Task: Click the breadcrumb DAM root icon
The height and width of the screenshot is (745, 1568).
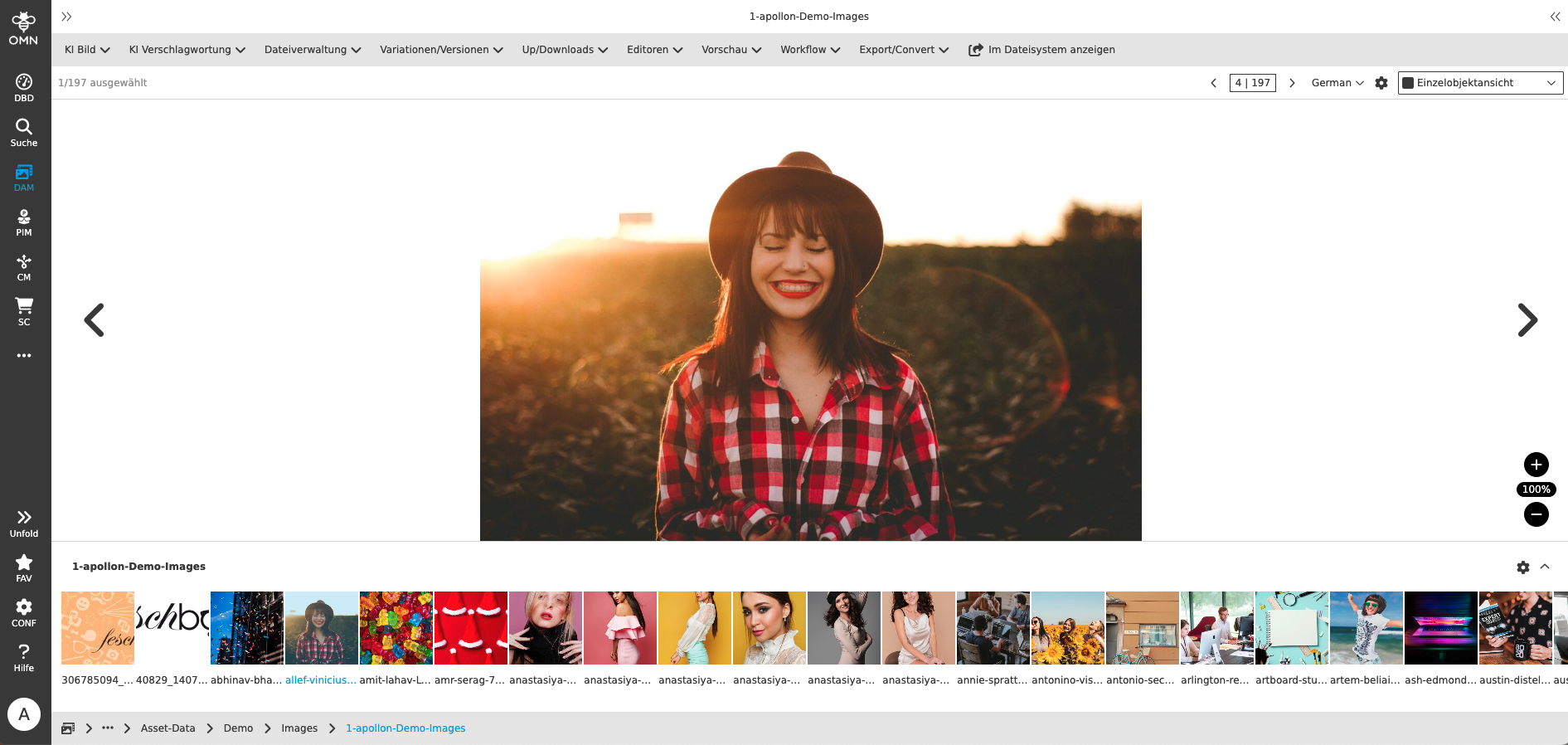Action: click(68, 728)
